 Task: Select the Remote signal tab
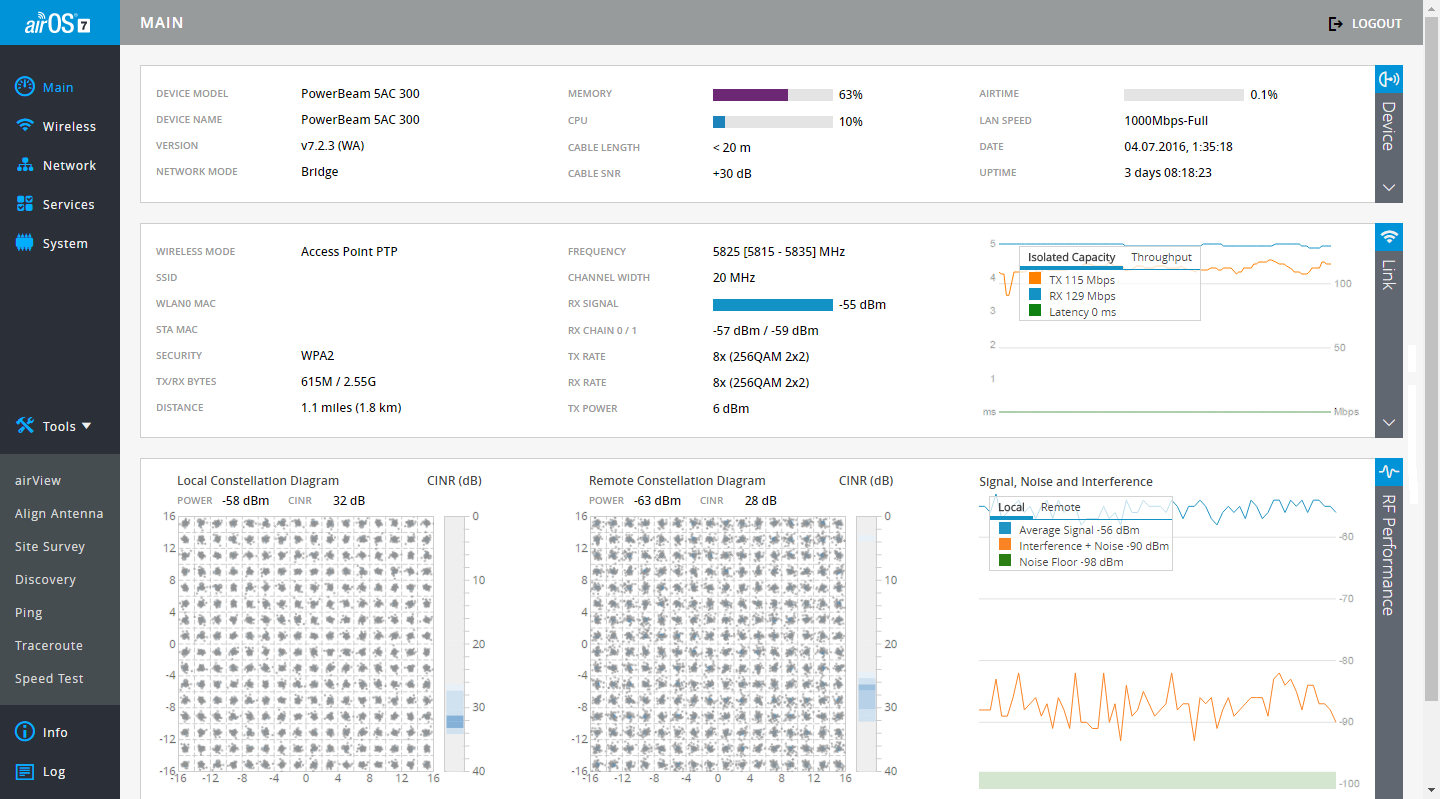coord(1060,508)
